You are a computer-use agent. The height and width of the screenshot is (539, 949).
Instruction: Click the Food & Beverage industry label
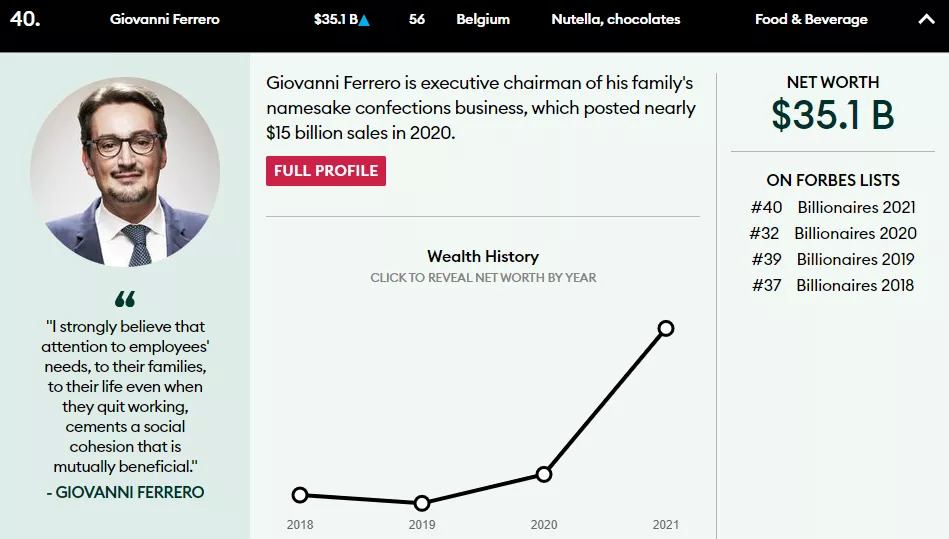811,19
